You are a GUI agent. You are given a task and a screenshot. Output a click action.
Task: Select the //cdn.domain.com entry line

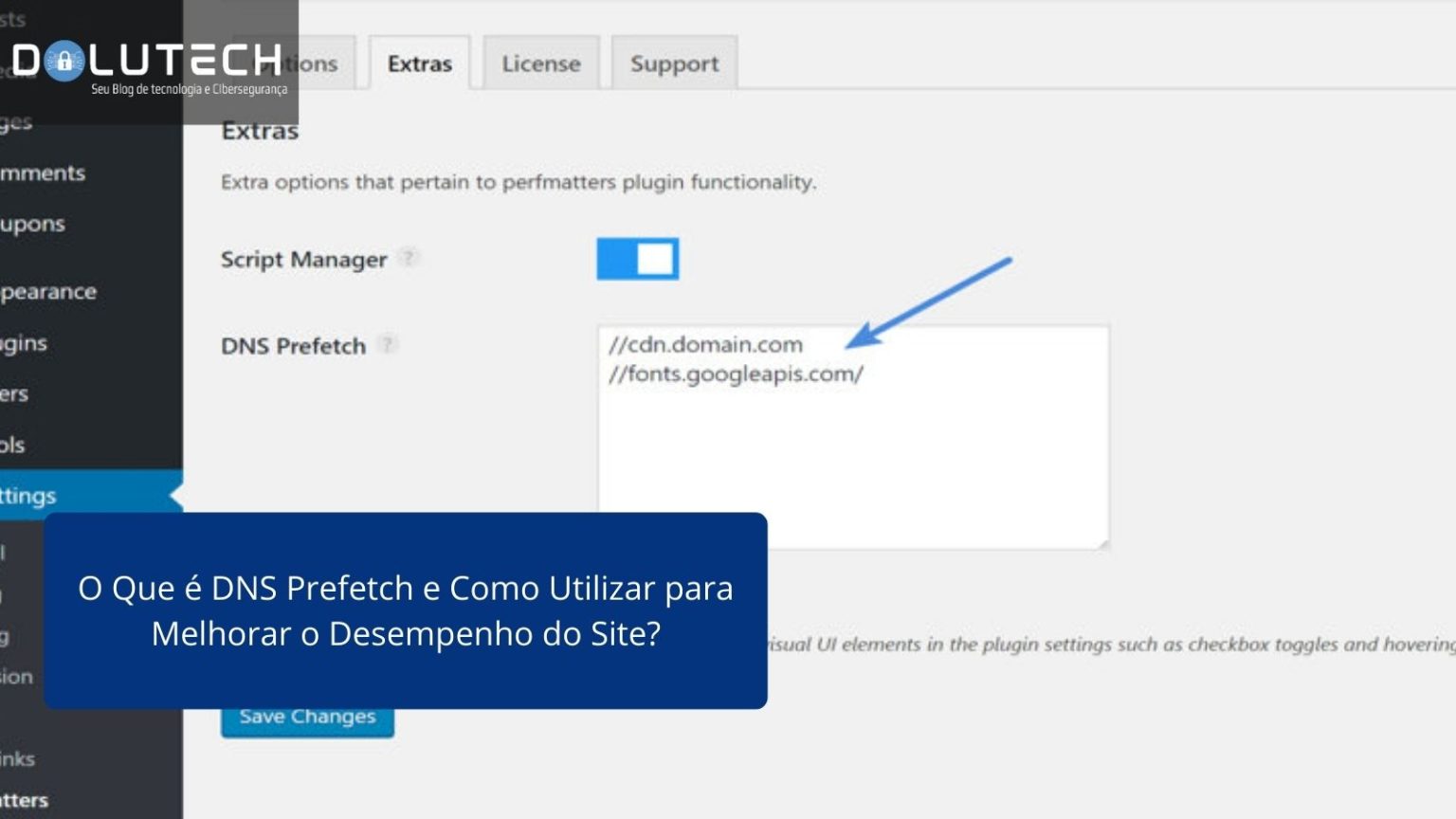[705, 344]
